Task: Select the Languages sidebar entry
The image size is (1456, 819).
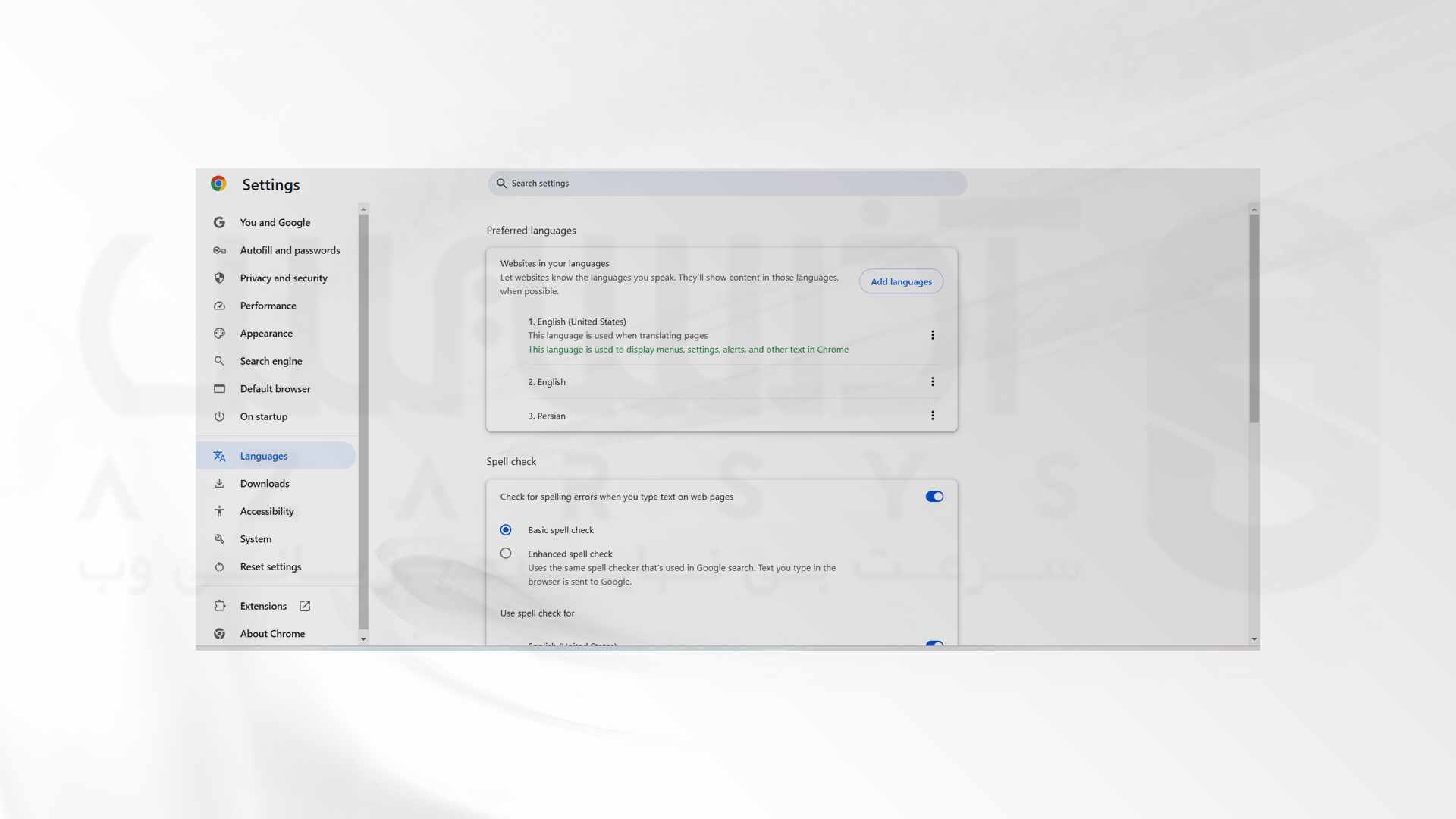Action: 276,456
